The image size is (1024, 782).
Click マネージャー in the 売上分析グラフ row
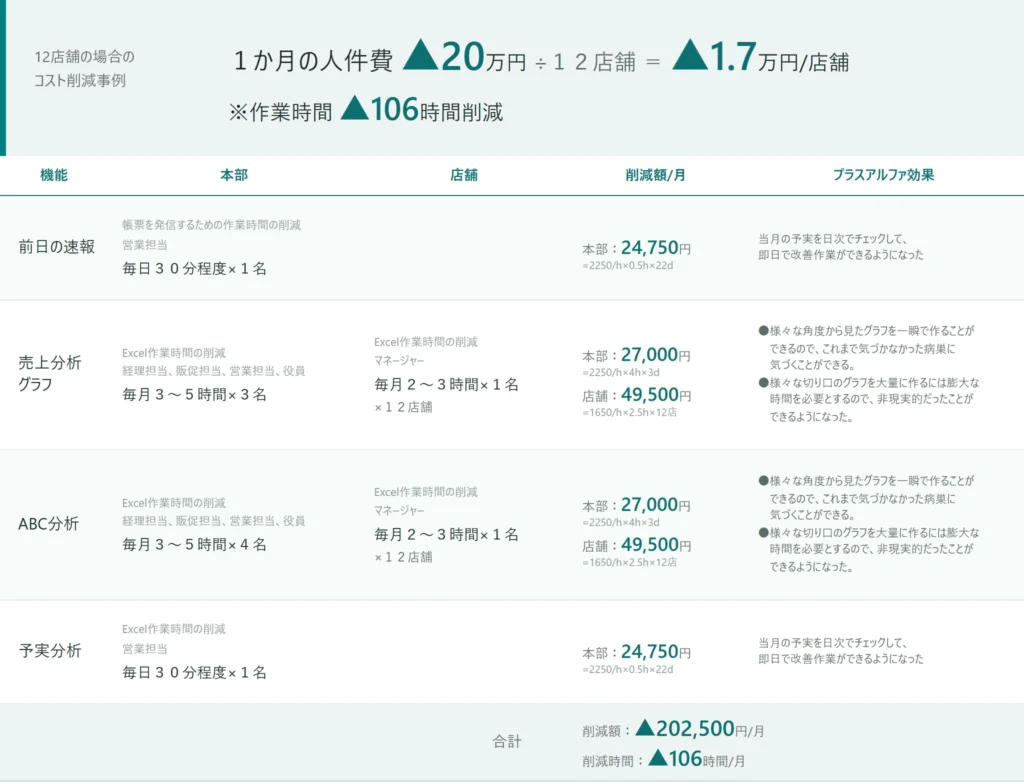[399, 361]
